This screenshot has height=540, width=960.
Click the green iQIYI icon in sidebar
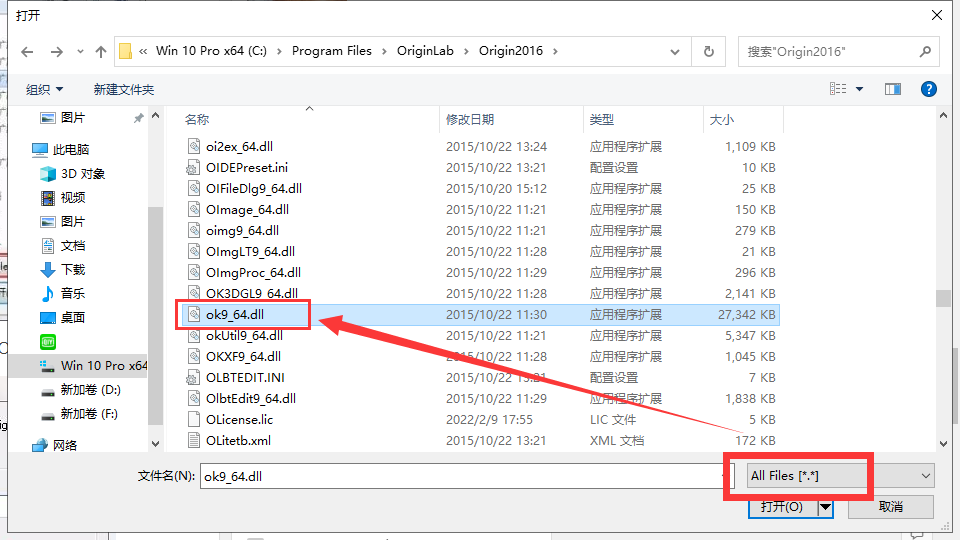click(48, 342)
